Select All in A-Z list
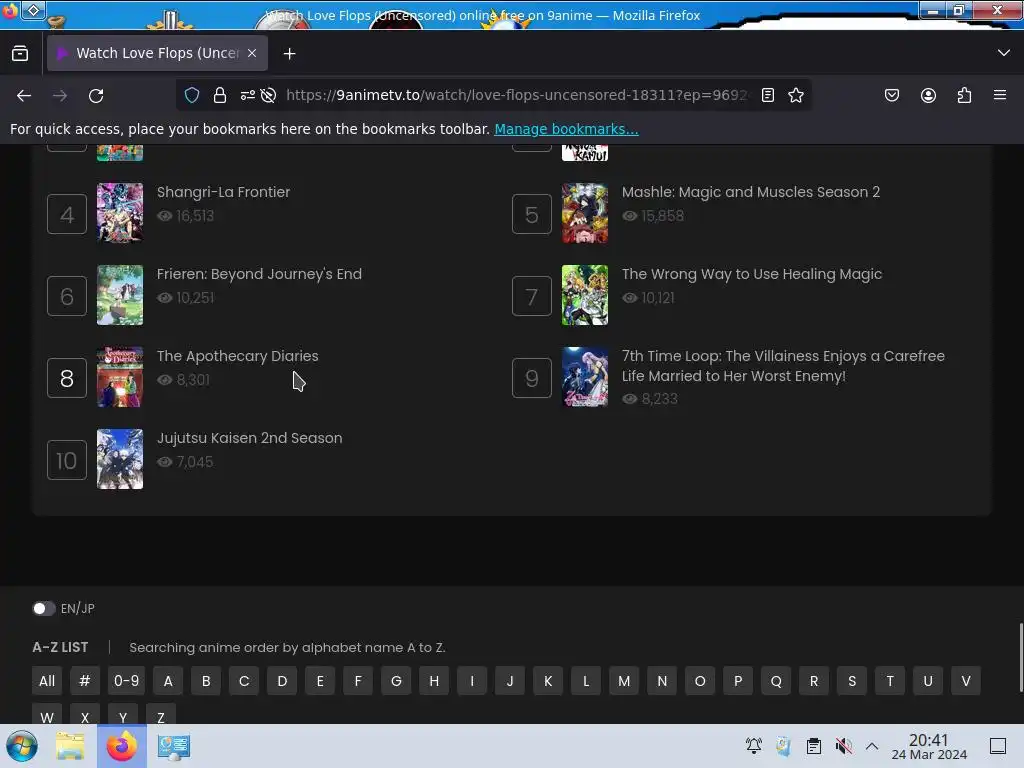 47,681
